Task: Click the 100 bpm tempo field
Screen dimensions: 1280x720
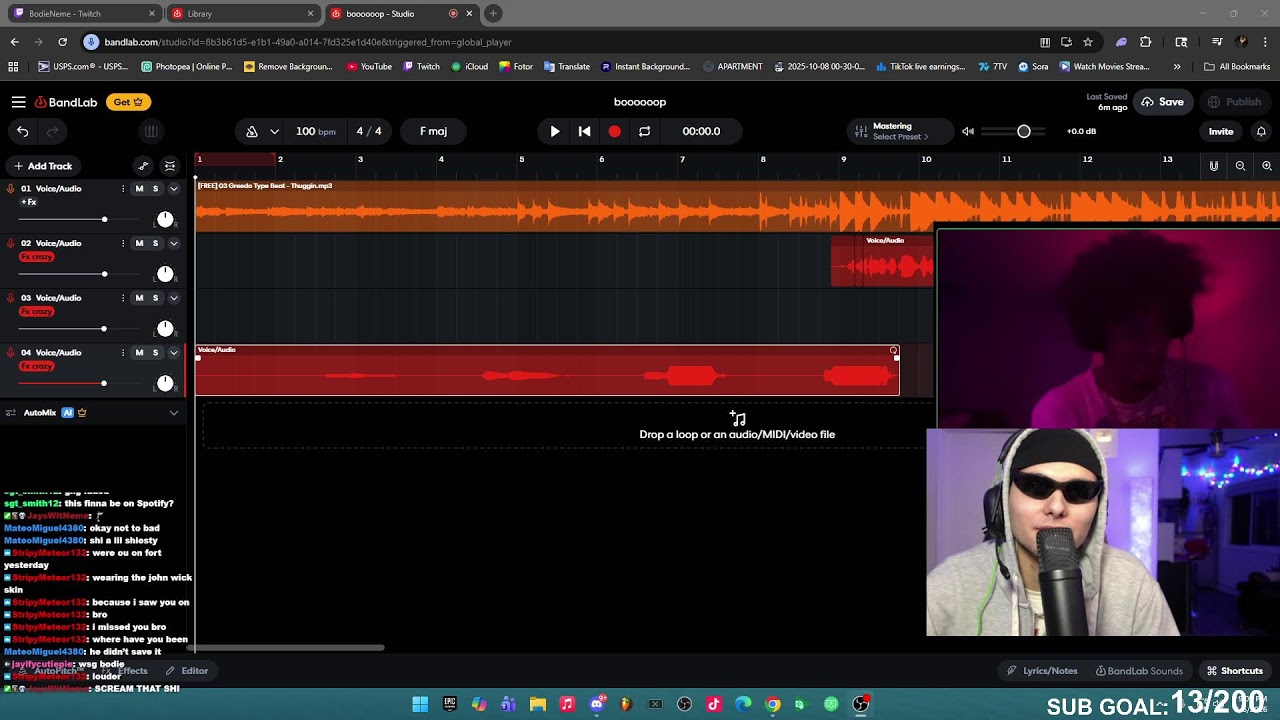Action: [x=315, y=131]
